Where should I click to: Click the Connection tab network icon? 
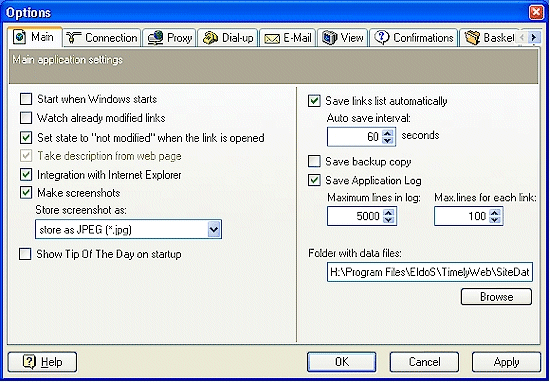tap(73, 38)
